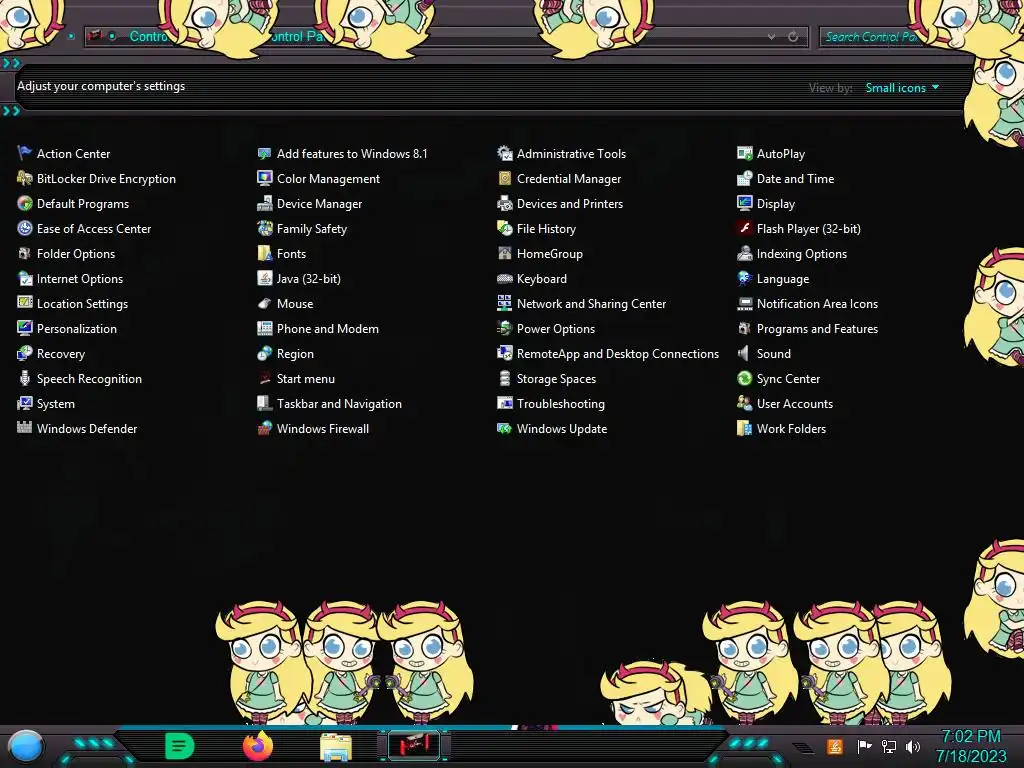The height and width of the screenshot is (768, 1024).
Task: Open Power Options link
Action: tap(556, 328)
